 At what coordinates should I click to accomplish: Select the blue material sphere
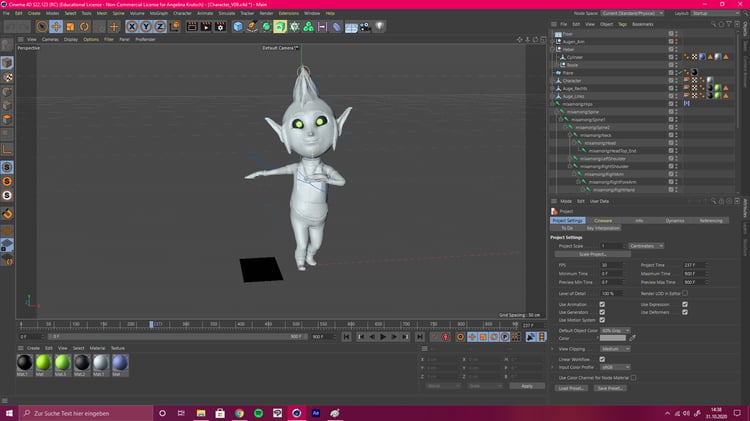click(x=120, y=363)
